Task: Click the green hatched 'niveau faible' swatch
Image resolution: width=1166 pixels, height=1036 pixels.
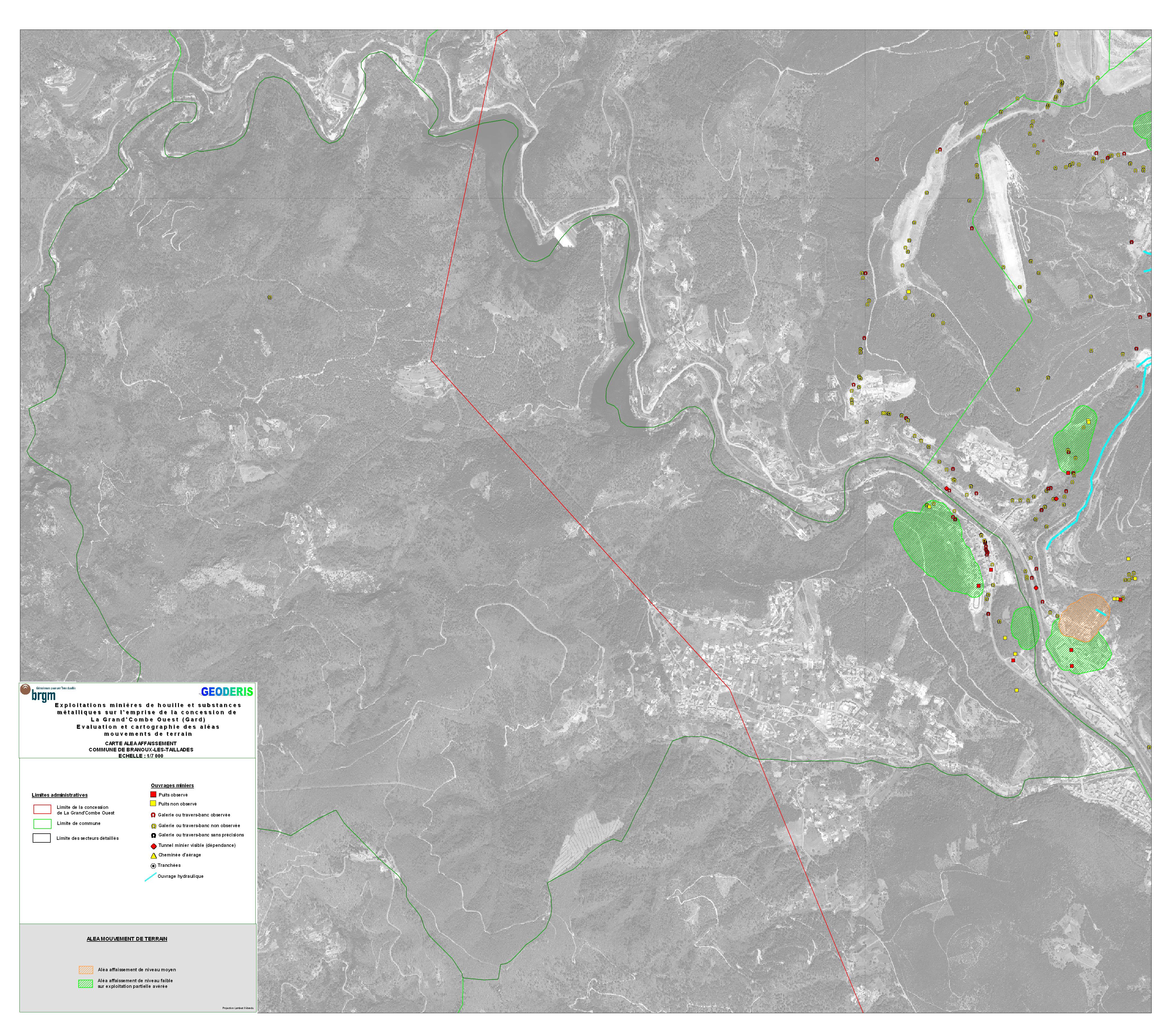Action: [x=86, y=984]
